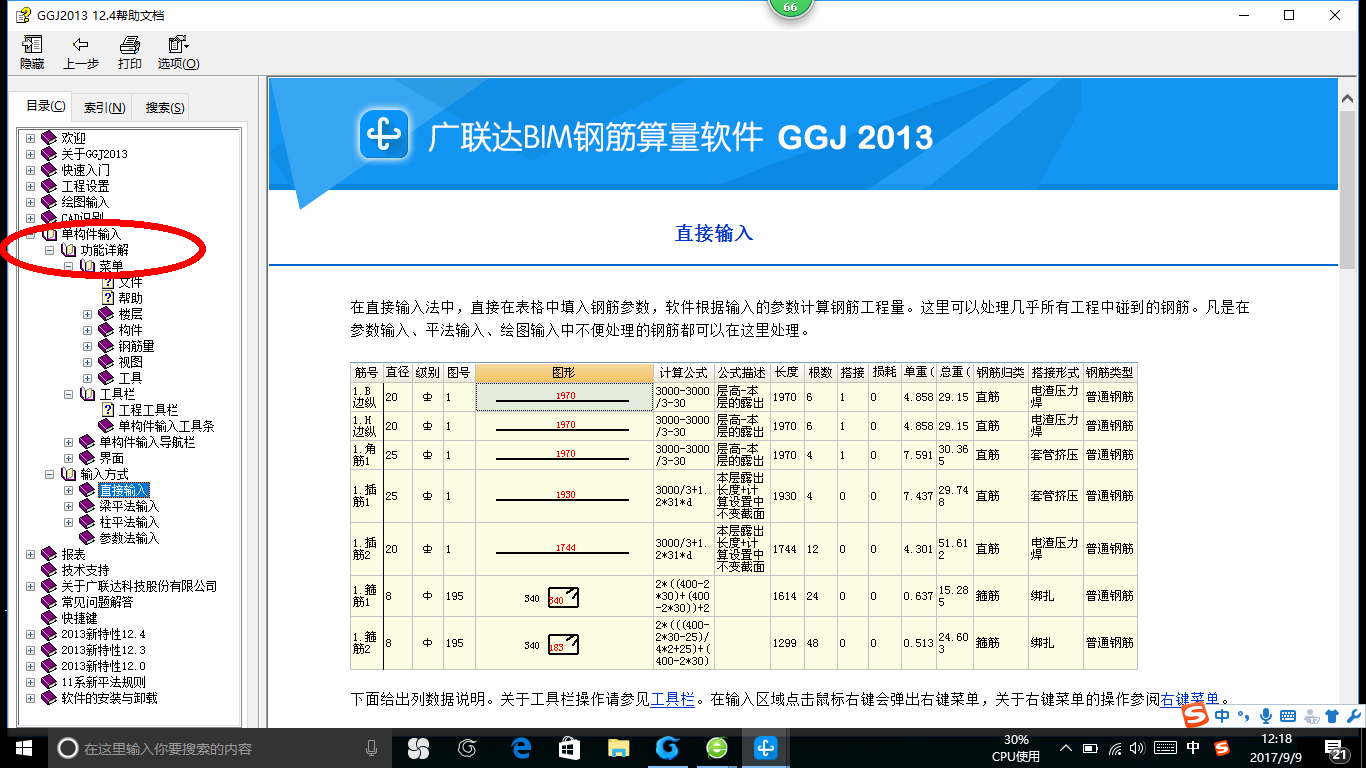
Task: Open the 文件 help page item
Action: click(x=130, y=282)
